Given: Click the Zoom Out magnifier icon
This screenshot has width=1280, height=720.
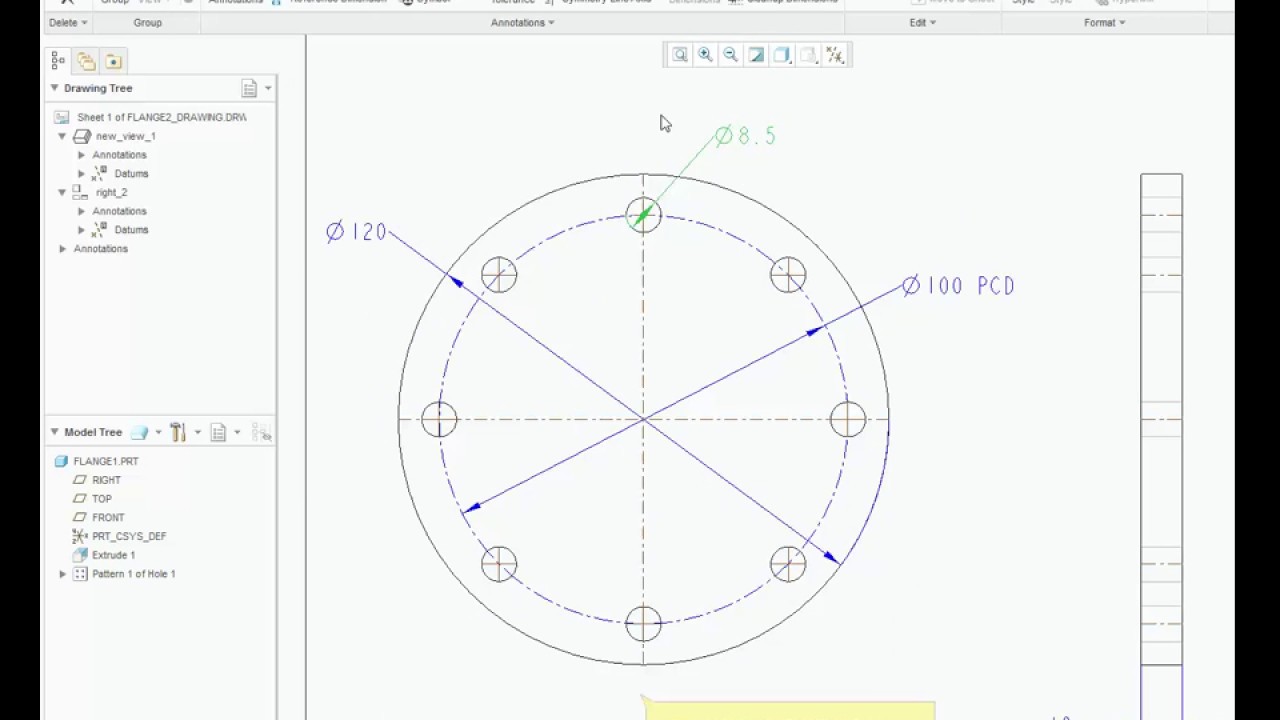Looking at the screenshot, I should tap(731, 55).
